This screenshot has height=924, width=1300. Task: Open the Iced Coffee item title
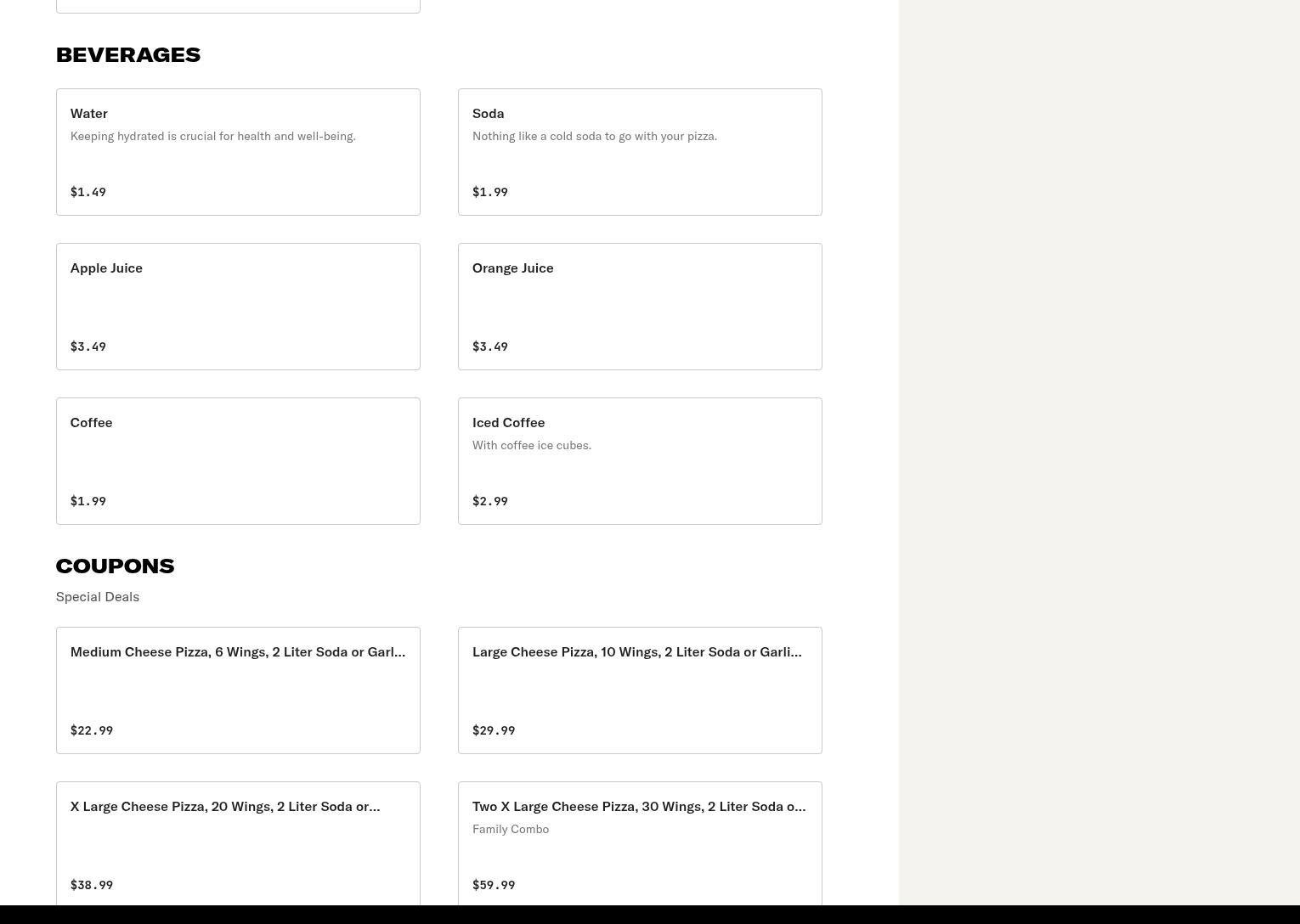click(x=508, y=422)
